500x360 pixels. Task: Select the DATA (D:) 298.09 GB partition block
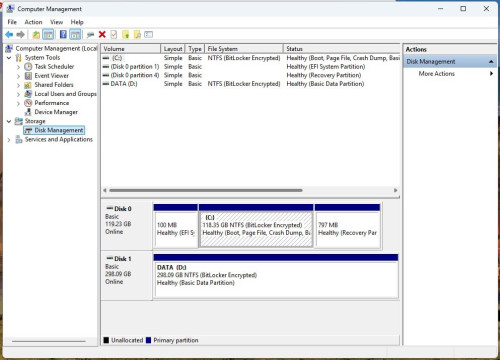(276, 276)
